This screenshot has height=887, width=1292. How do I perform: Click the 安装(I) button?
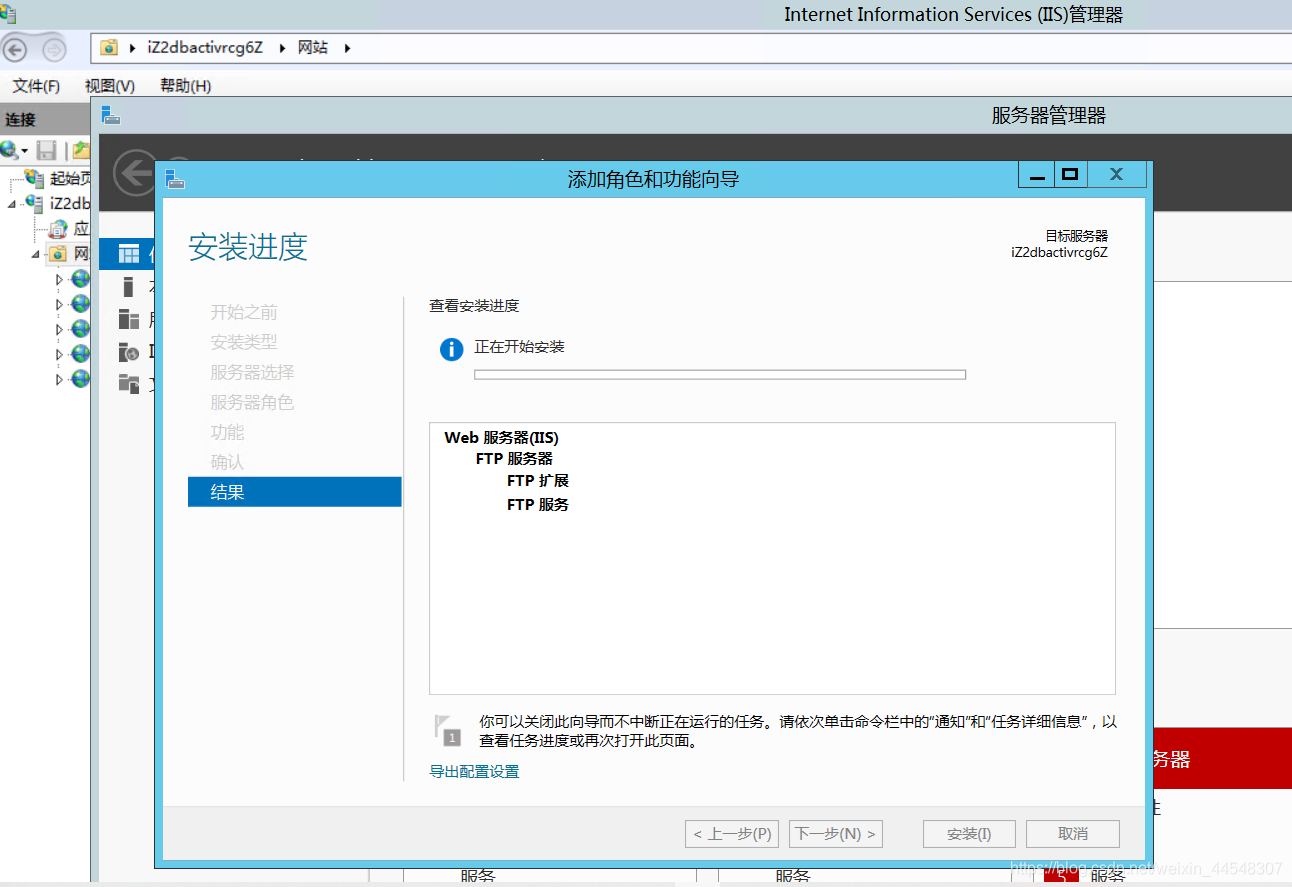click(x=969, y=834)
